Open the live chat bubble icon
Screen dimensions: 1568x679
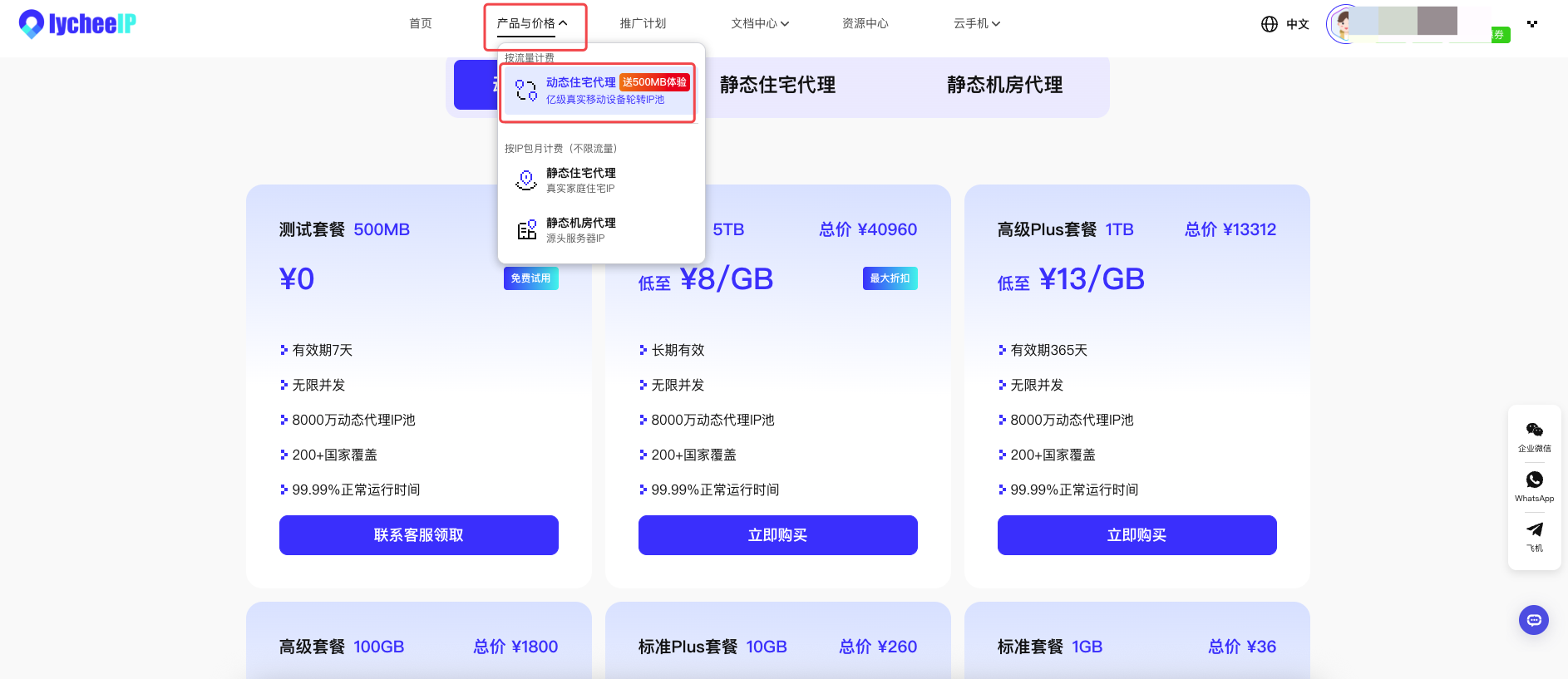pos(1533,620)
